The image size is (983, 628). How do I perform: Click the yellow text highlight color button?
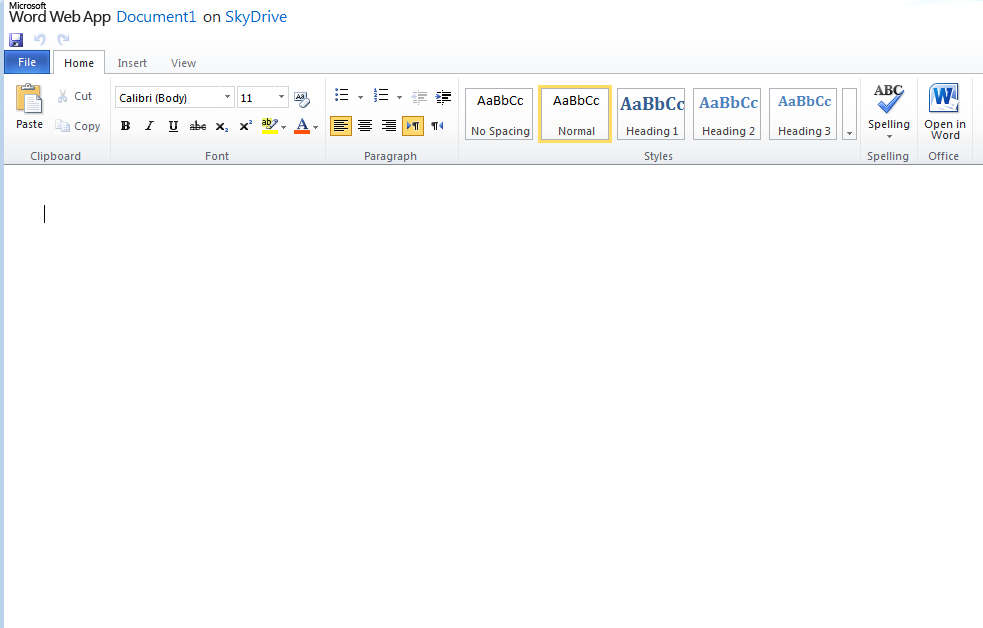click(268, 126)
